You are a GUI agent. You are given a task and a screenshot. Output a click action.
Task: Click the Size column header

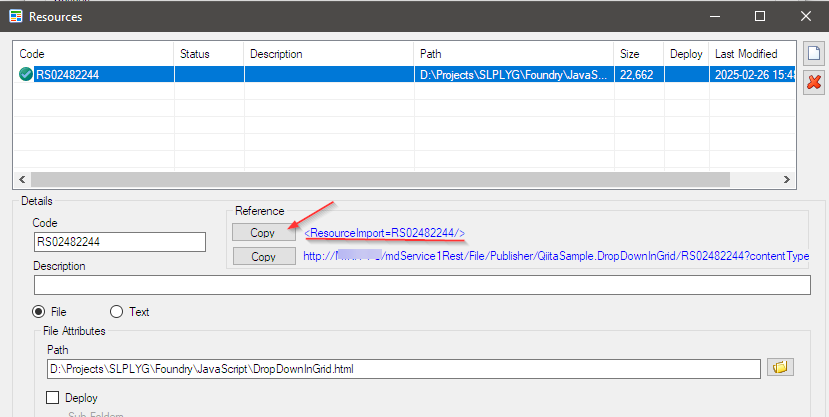[x=639, y=54]
